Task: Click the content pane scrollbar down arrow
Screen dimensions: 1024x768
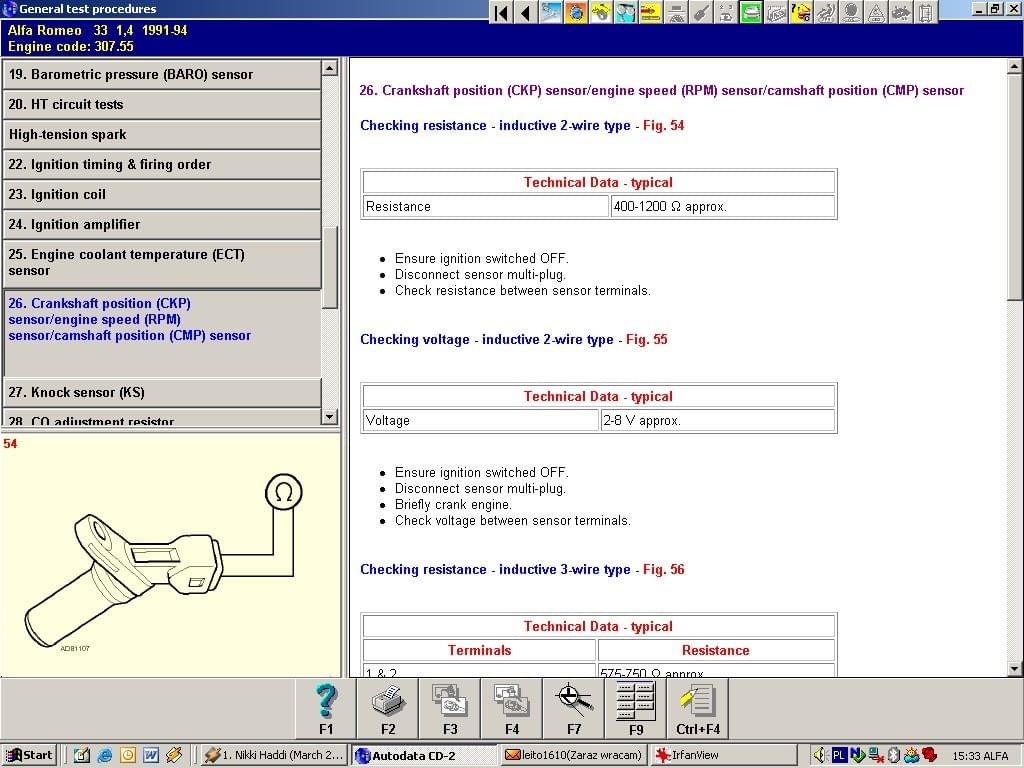Action: coord(1014,669)
